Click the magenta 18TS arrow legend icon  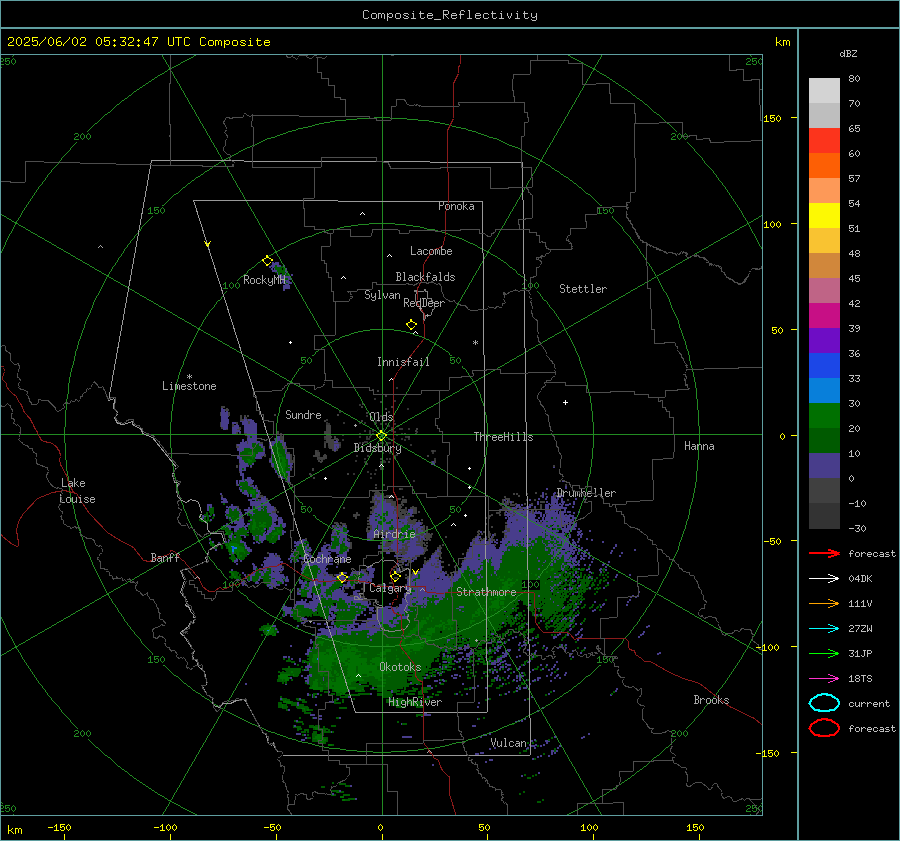point(824,679)
